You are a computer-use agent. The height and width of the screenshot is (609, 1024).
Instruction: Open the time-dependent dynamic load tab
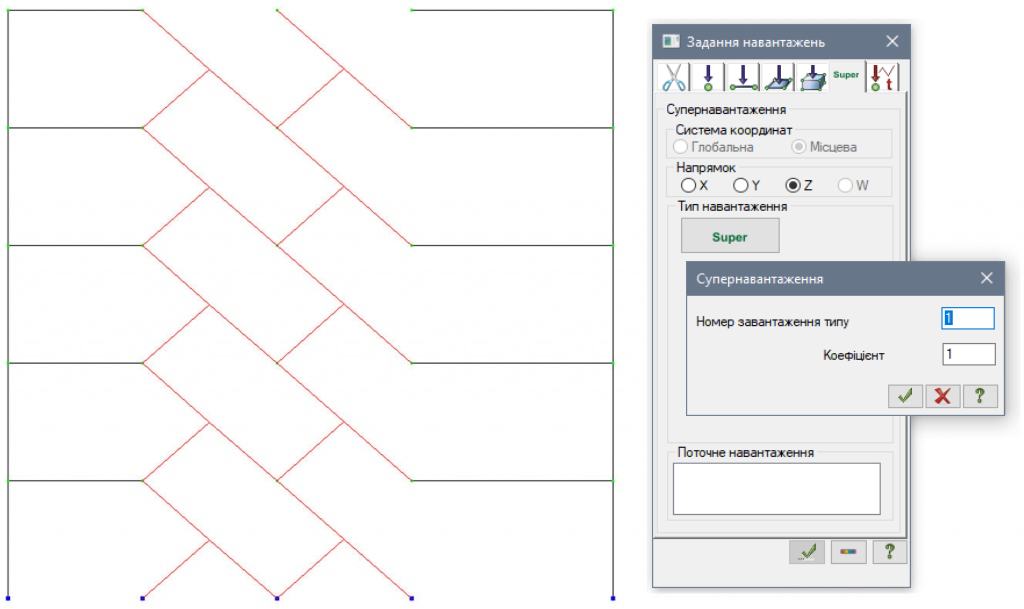[x=883, y=77]
